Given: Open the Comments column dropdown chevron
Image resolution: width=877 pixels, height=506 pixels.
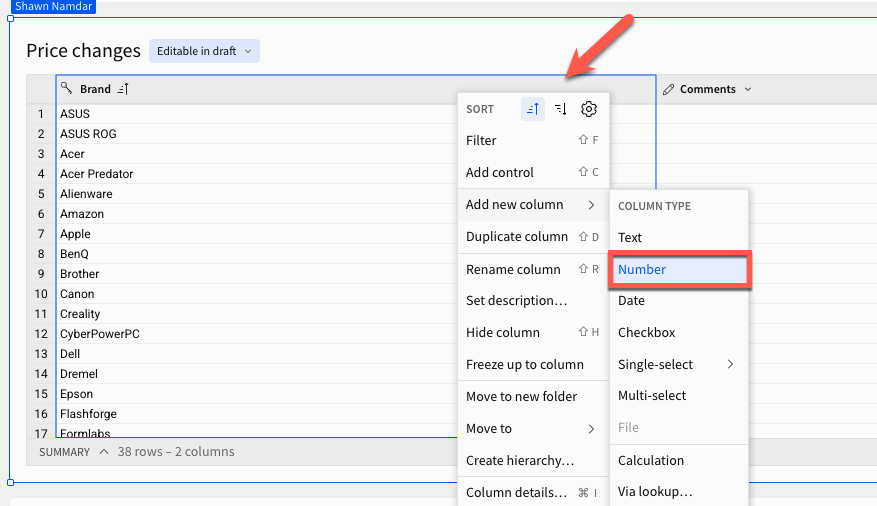Looking at the screenshot, I should point(748,89).
